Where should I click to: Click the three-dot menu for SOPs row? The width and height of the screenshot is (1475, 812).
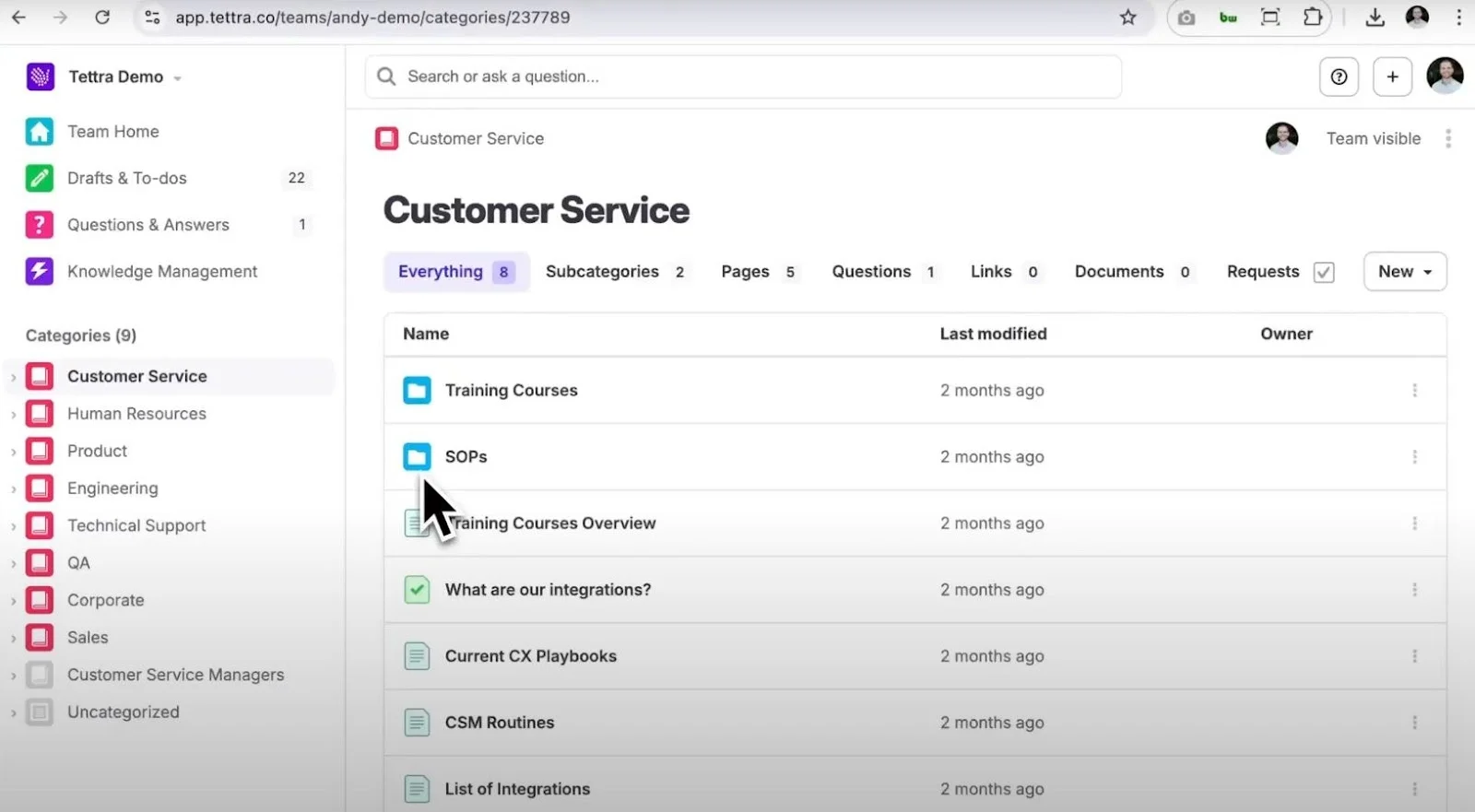click(x=1414, y=457)
